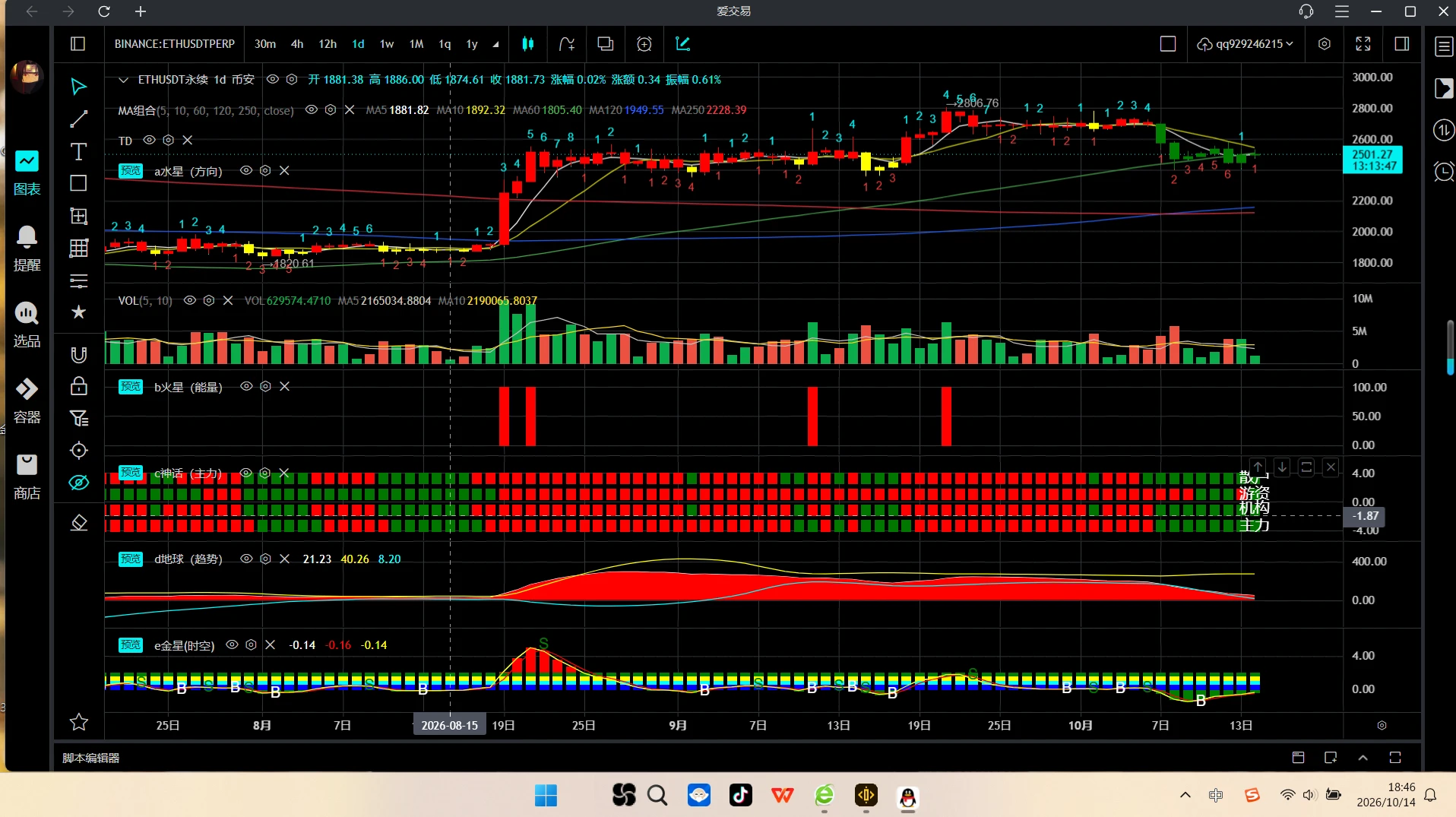The height and width of the screenshot is (817, 1456).
Task: Open the magnet snap tool
Action: click(78, 355)
